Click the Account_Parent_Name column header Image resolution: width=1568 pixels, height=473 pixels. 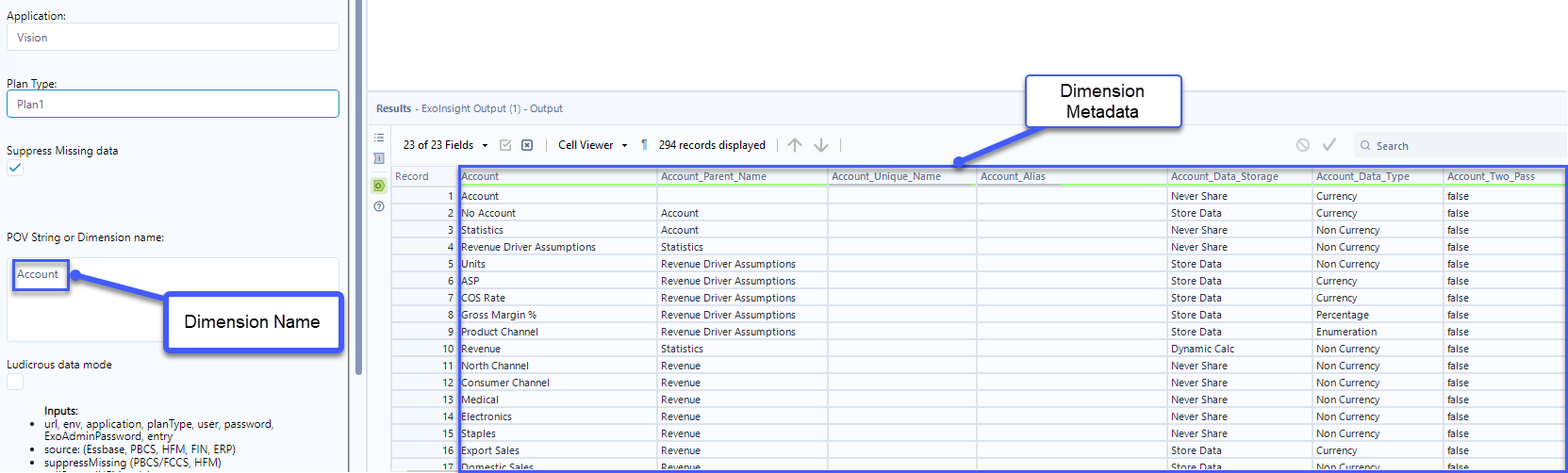(713, 176)
